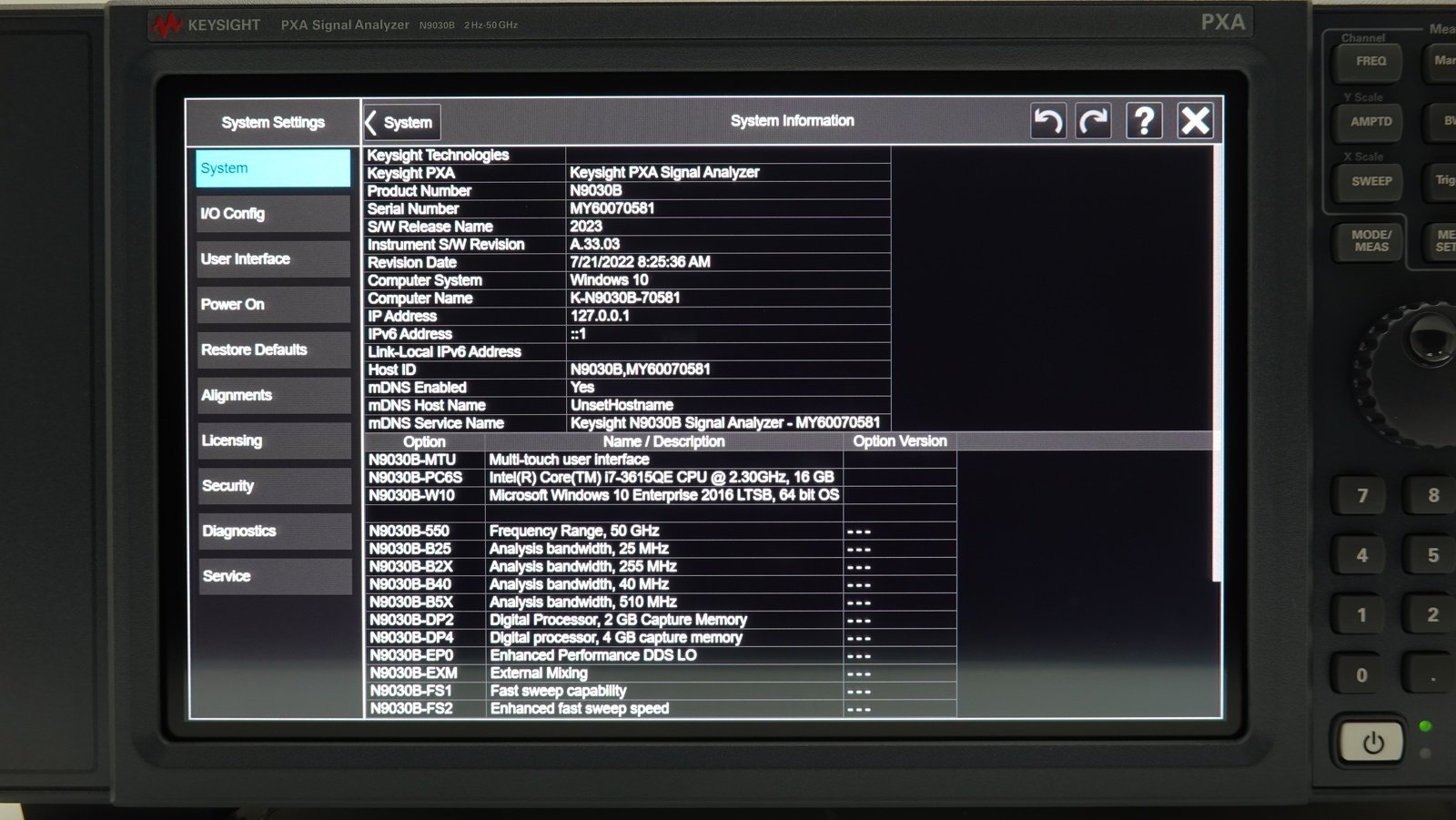Open the Diagnostics settings tab
The image size is (1456, 820).
tap(274, 531)
